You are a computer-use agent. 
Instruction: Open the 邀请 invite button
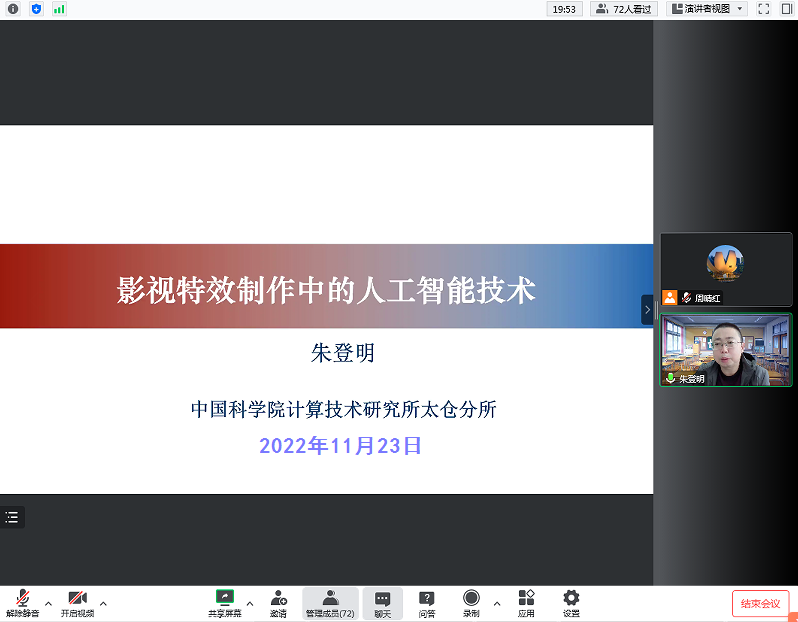pyautogui.click(x=278, y=604)
